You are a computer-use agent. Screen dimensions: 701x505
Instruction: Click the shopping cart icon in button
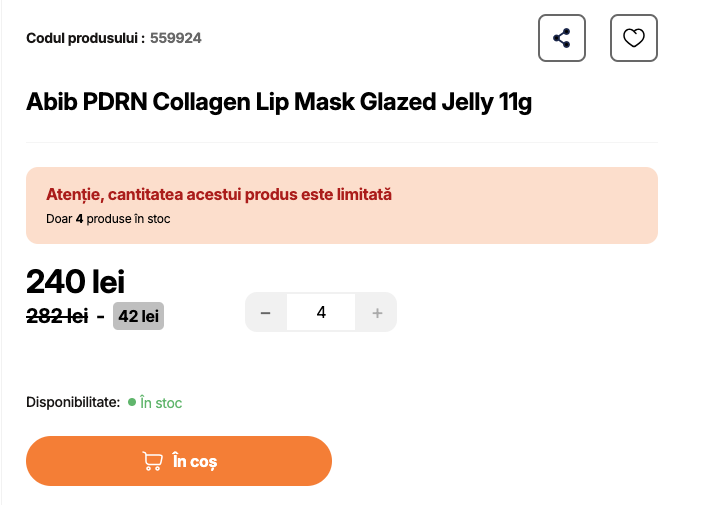coord(152,461)
